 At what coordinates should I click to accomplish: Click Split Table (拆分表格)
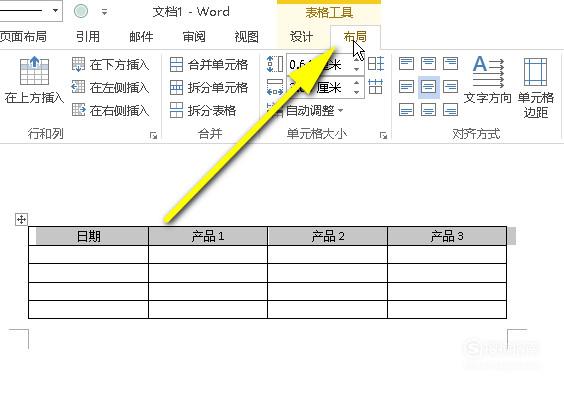203,110
